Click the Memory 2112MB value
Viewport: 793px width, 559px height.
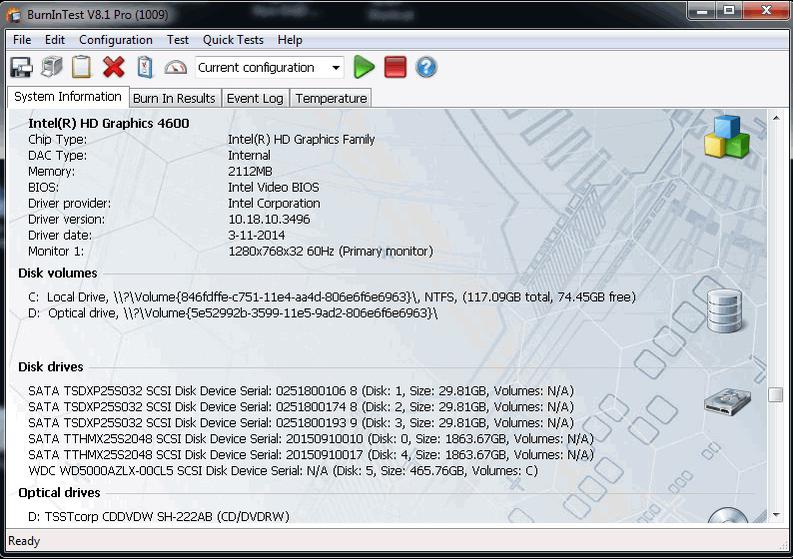click(x=250, y=171)
